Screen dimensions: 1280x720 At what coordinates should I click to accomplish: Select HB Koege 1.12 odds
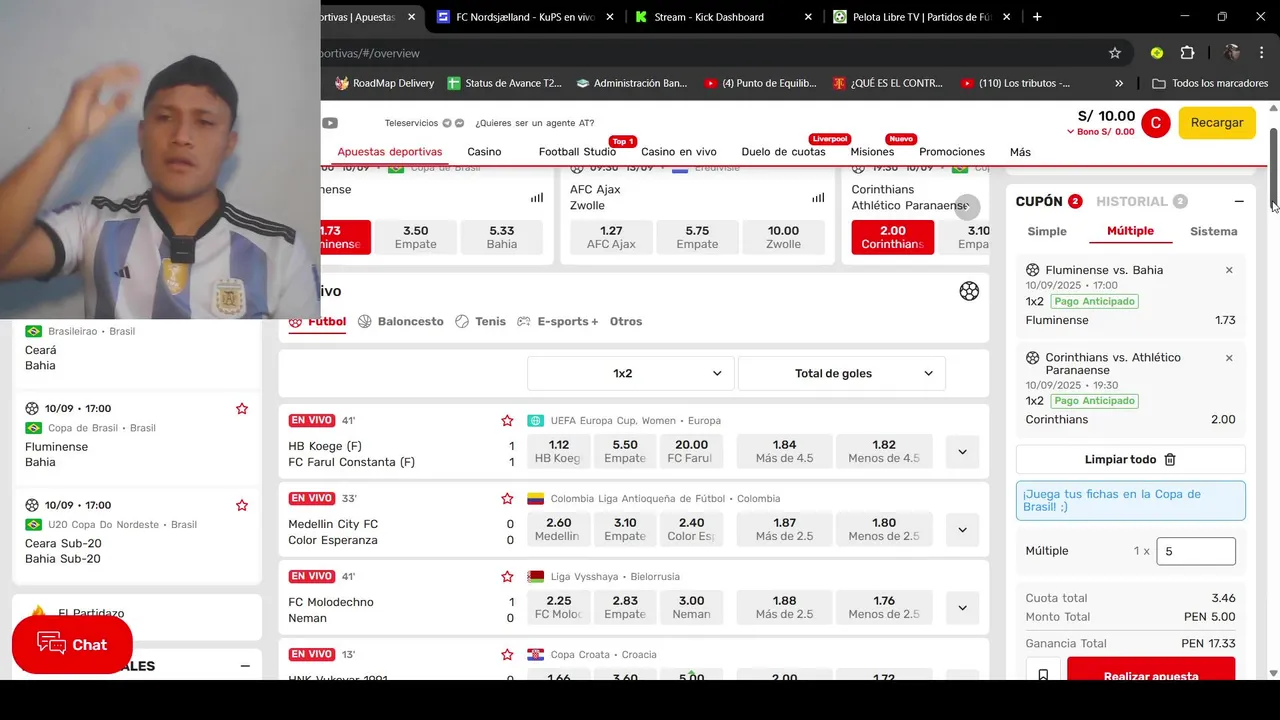click(559, 451)
